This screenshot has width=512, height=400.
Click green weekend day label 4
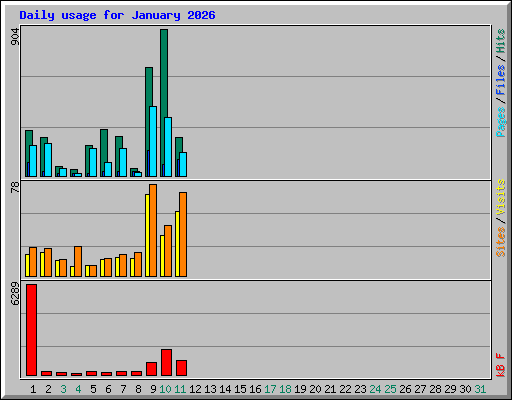78,389
